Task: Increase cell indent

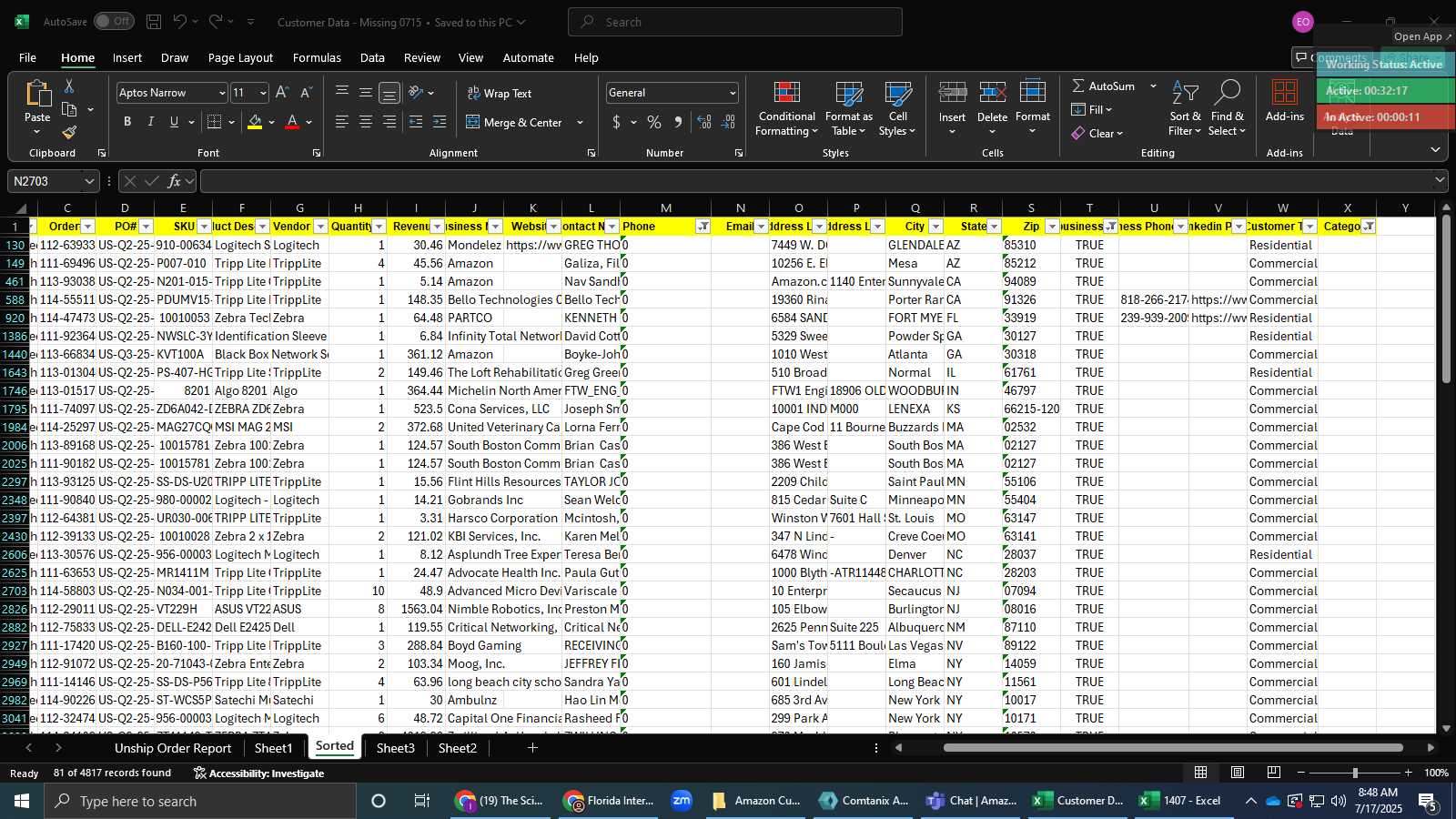Action: (x=440, y=122)
